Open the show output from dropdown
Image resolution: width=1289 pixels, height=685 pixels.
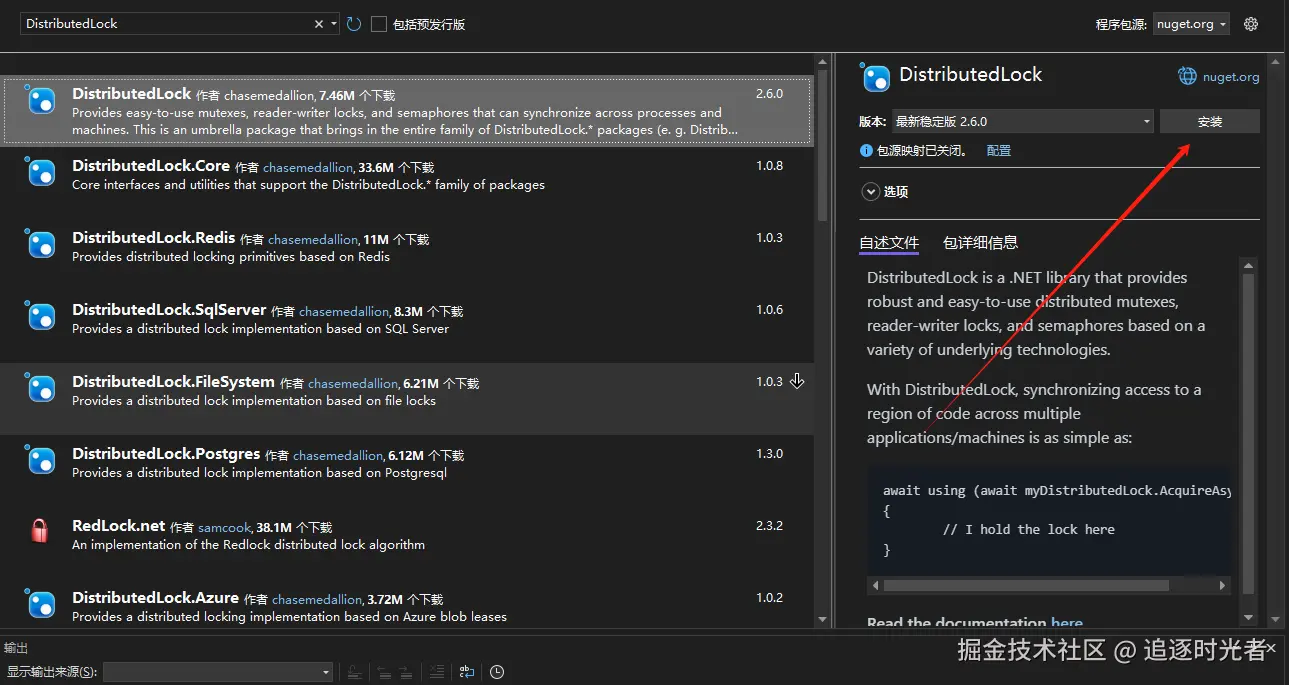coord(218,672)
